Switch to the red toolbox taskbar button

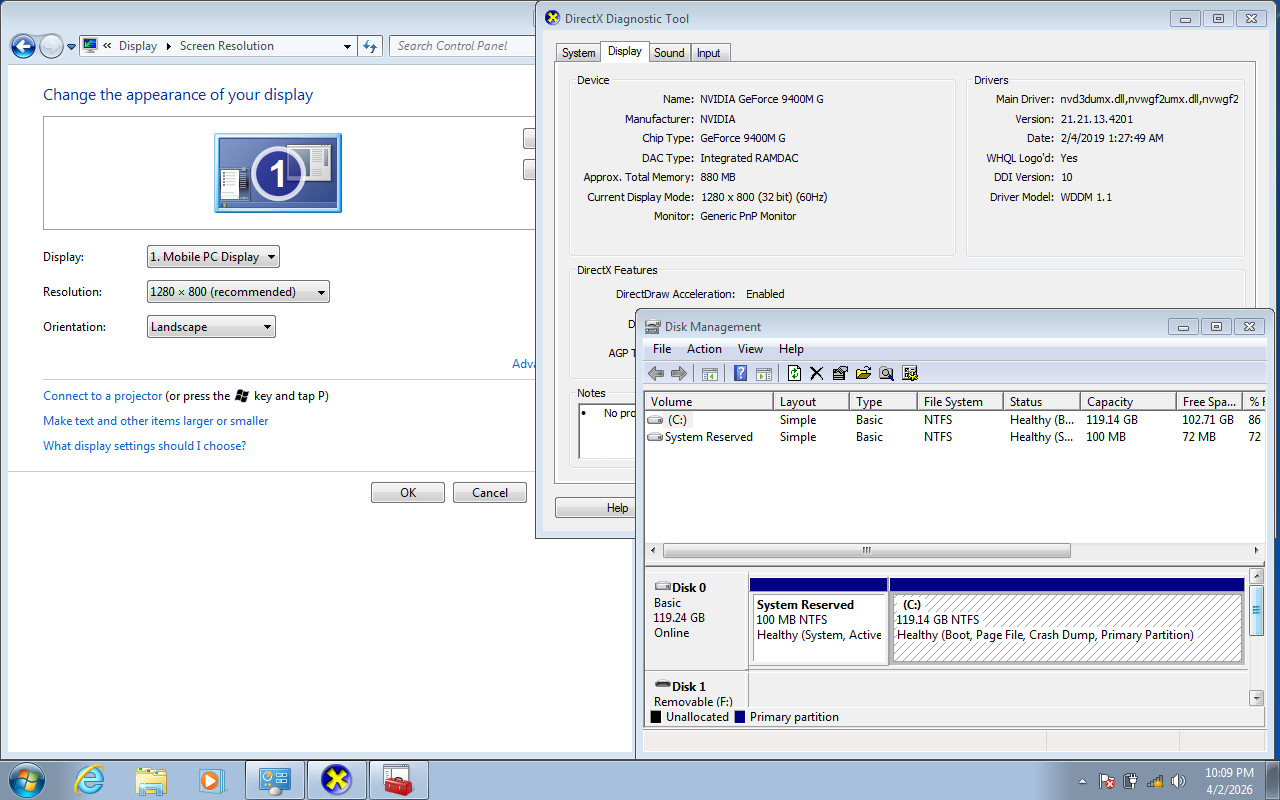pos(398,780)
